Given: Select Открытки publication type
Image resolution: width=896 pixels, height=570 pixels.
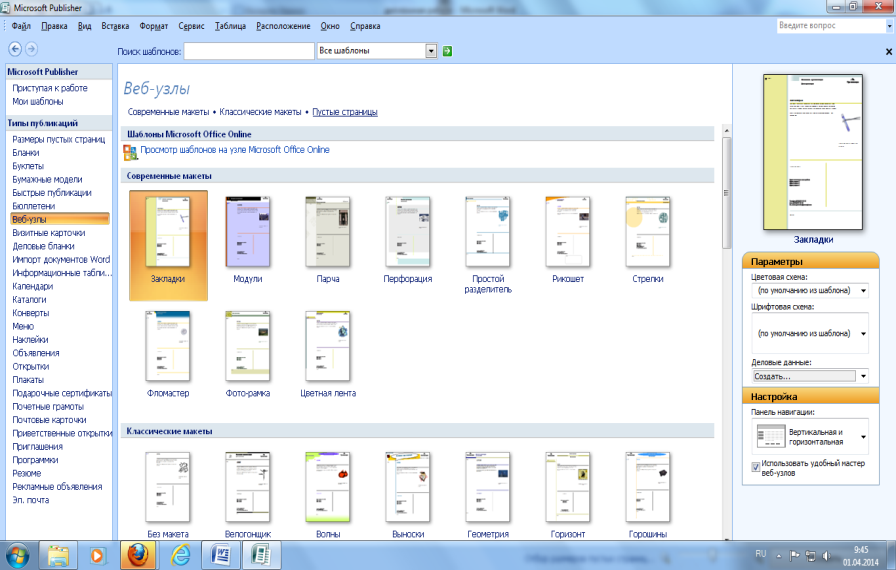Looking at the screenshot, I should [x=31, y=366].
